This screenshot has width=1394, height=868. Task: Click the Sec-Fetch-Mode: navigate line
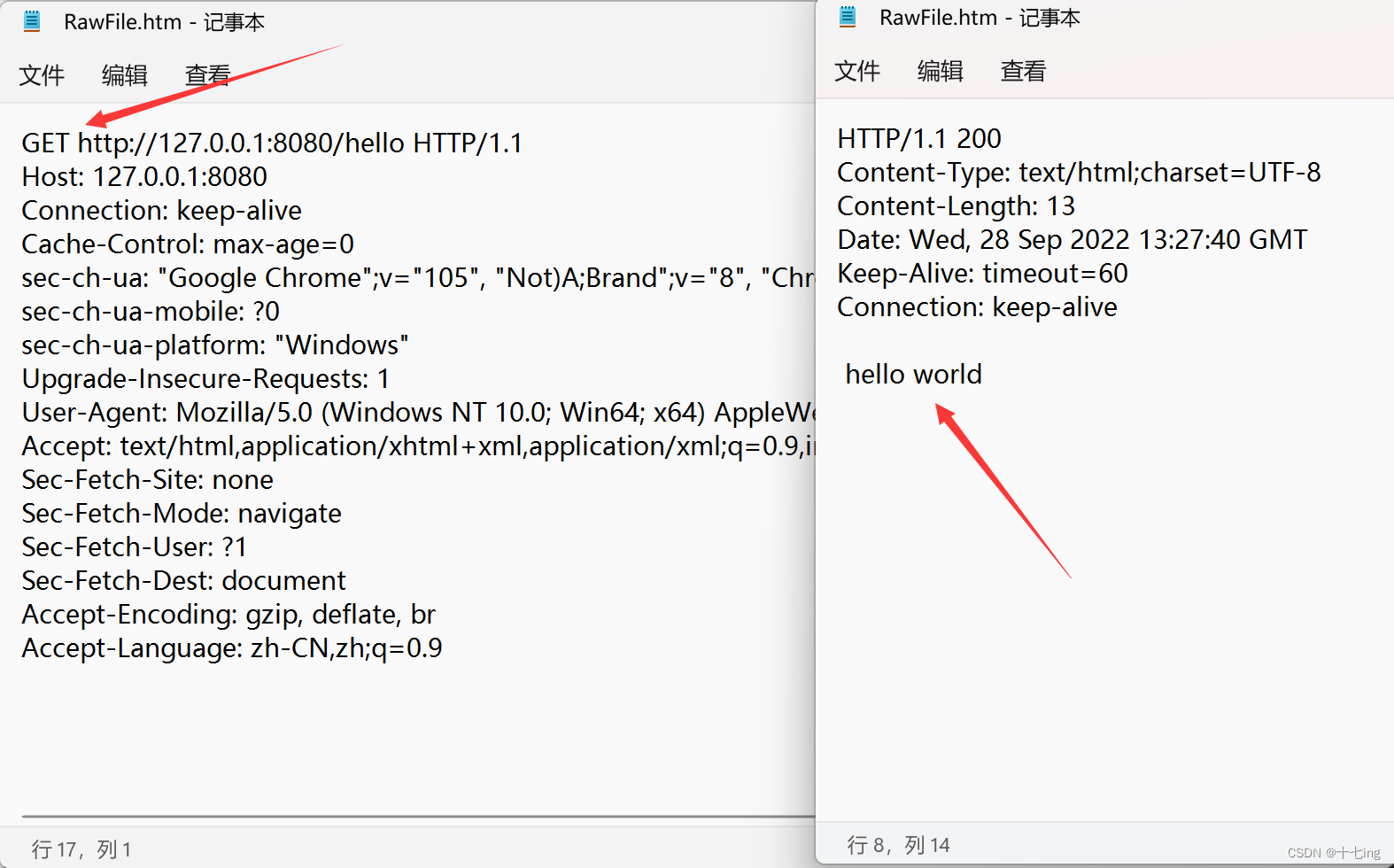[182, 514]
